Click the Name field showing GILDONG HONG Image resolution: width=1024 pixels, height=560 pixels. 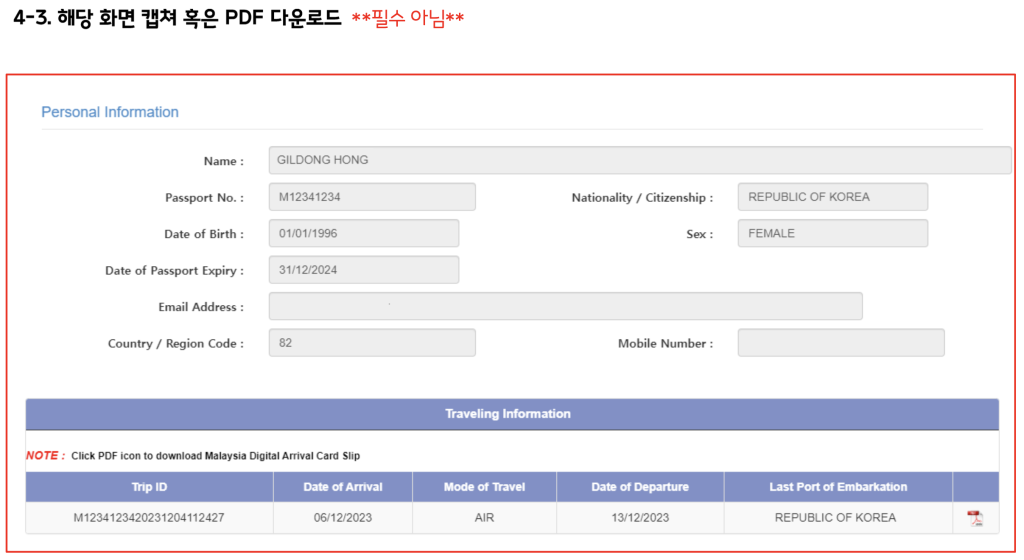[x=640, y=160]
